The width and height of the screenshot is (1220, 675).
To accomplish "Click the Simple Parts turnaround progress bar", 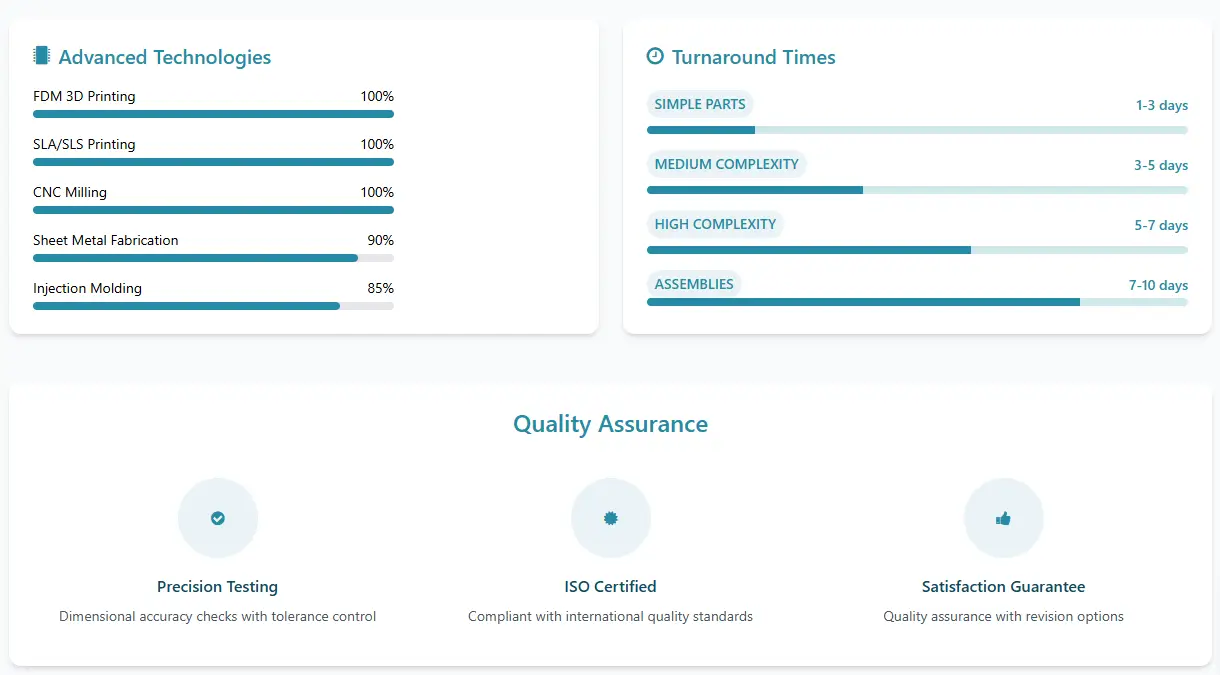I will (x=917, y=130).
